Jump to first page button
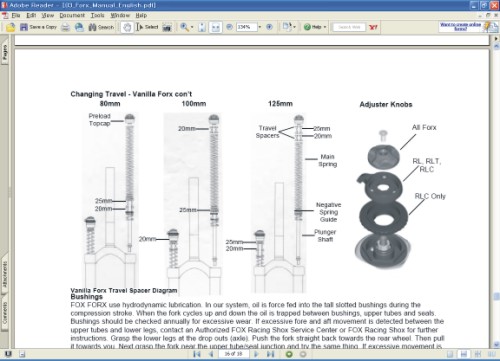The width and height of the screenshot is (500, 361). (x=197, y=354)
